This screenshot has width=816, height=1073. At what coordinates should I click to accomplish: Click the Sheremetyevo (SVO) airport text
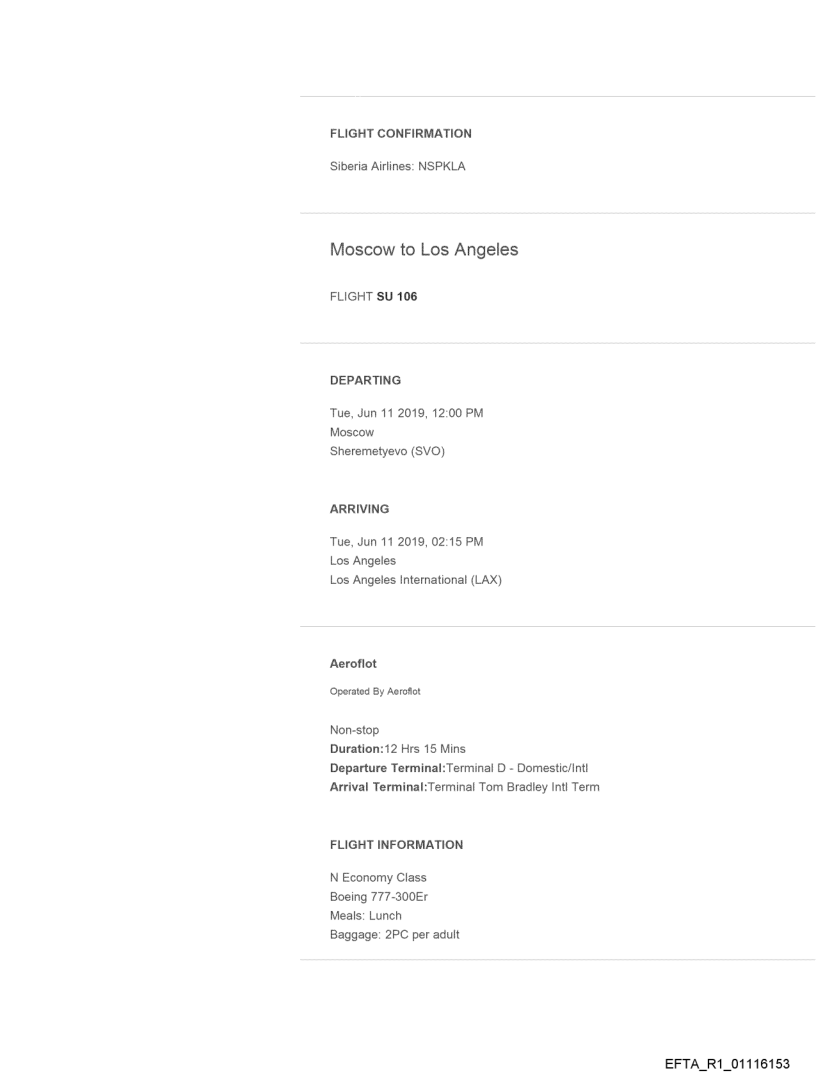click(x=387, y=451)
